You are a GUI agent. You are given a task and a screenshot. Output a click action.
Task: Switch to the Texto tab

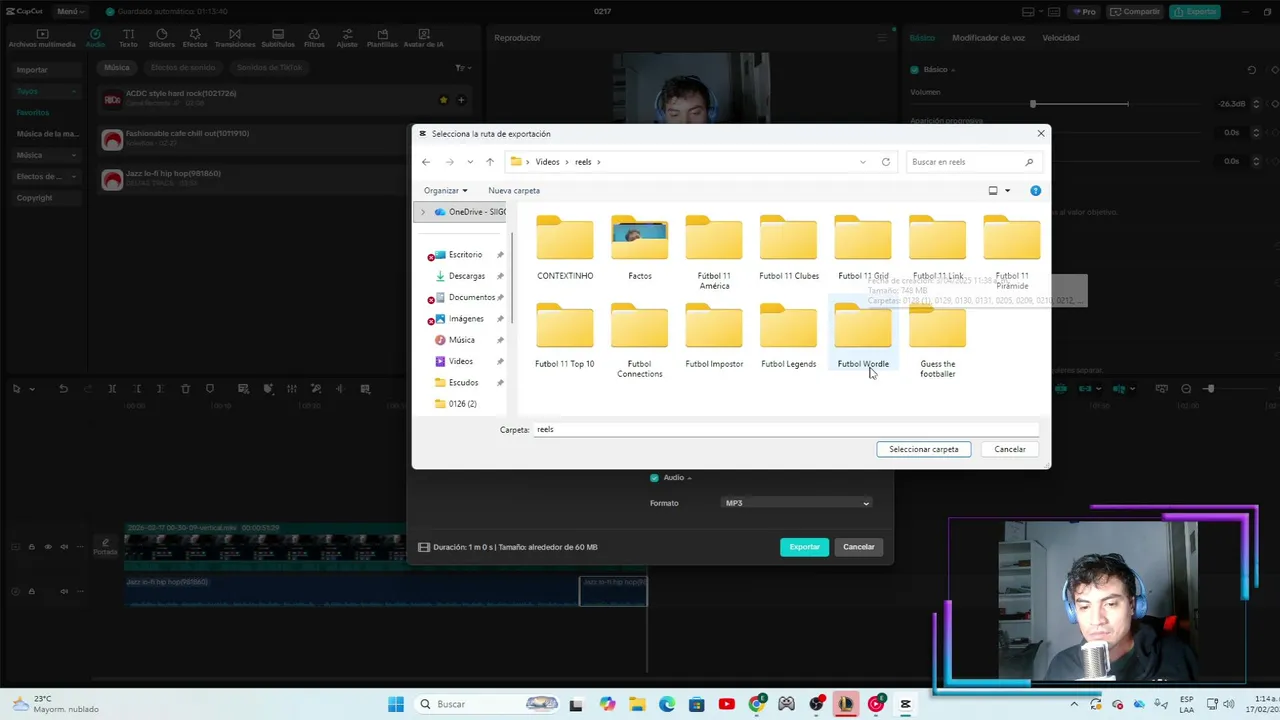[128, 38]
